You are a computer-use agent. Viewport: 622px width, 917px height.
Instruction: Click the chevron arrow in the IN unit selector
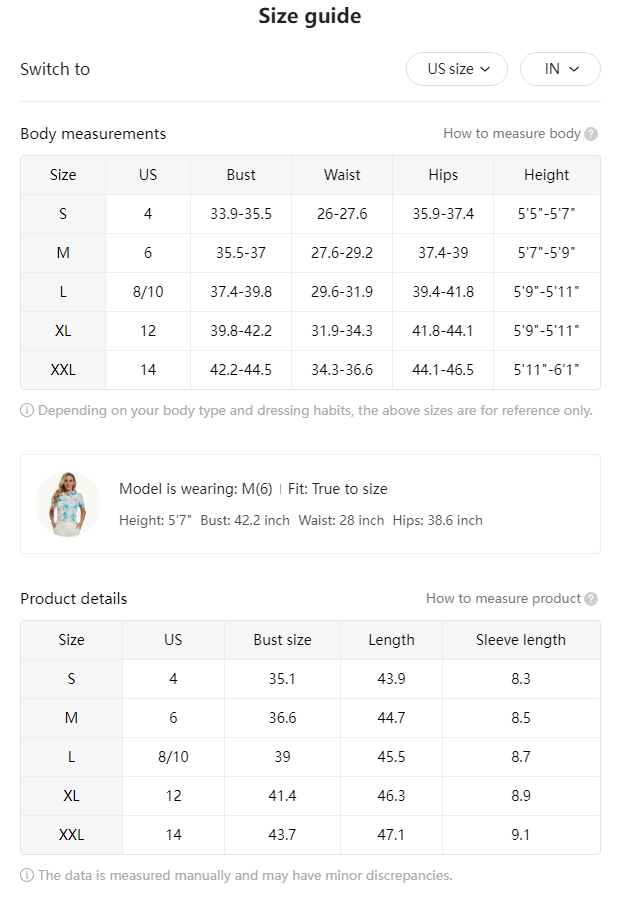[574, 69]
